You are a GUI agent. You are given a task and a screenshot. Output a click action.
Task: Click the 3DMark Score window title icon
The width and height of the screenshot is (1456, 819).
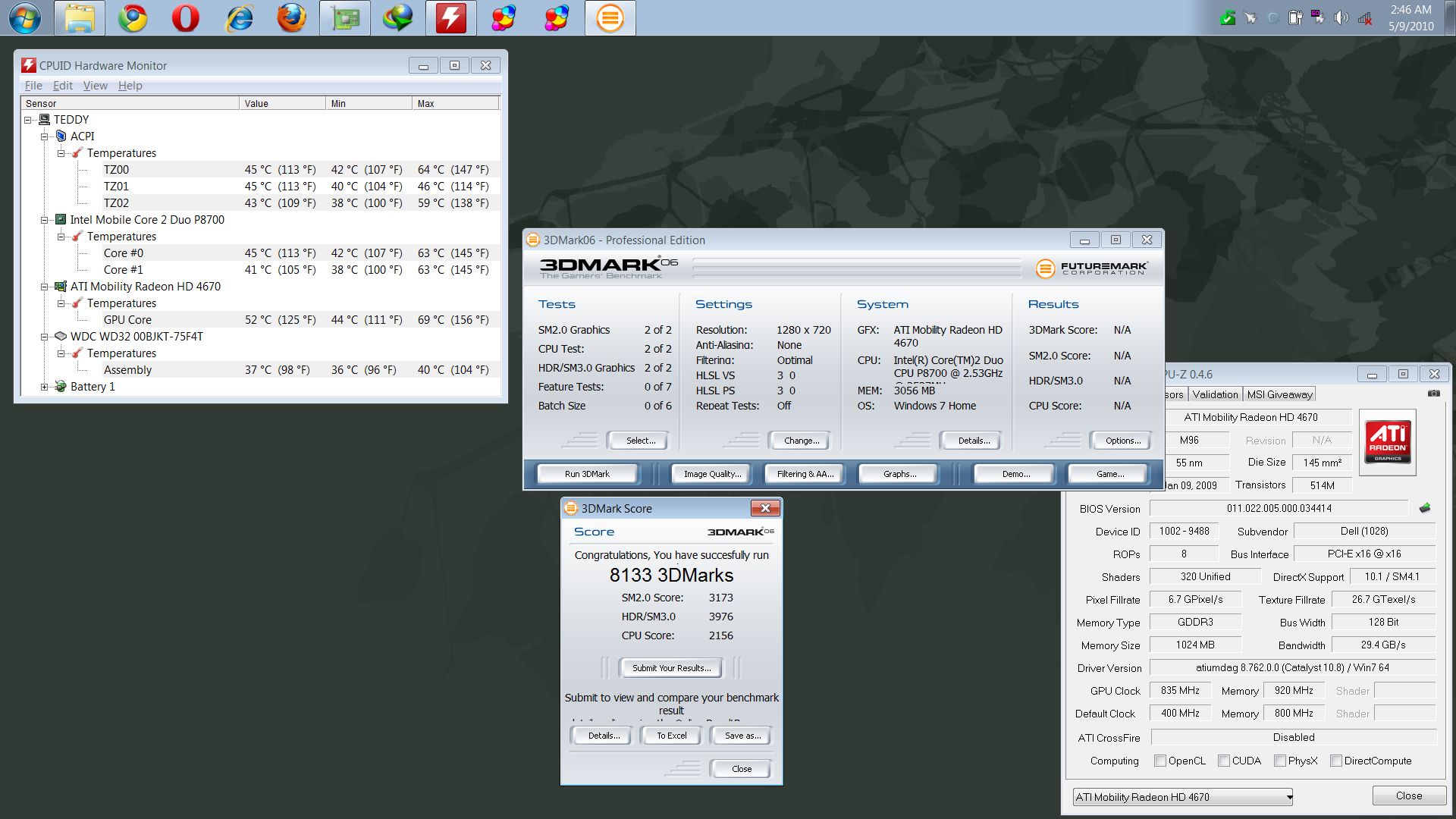(571, 508)
